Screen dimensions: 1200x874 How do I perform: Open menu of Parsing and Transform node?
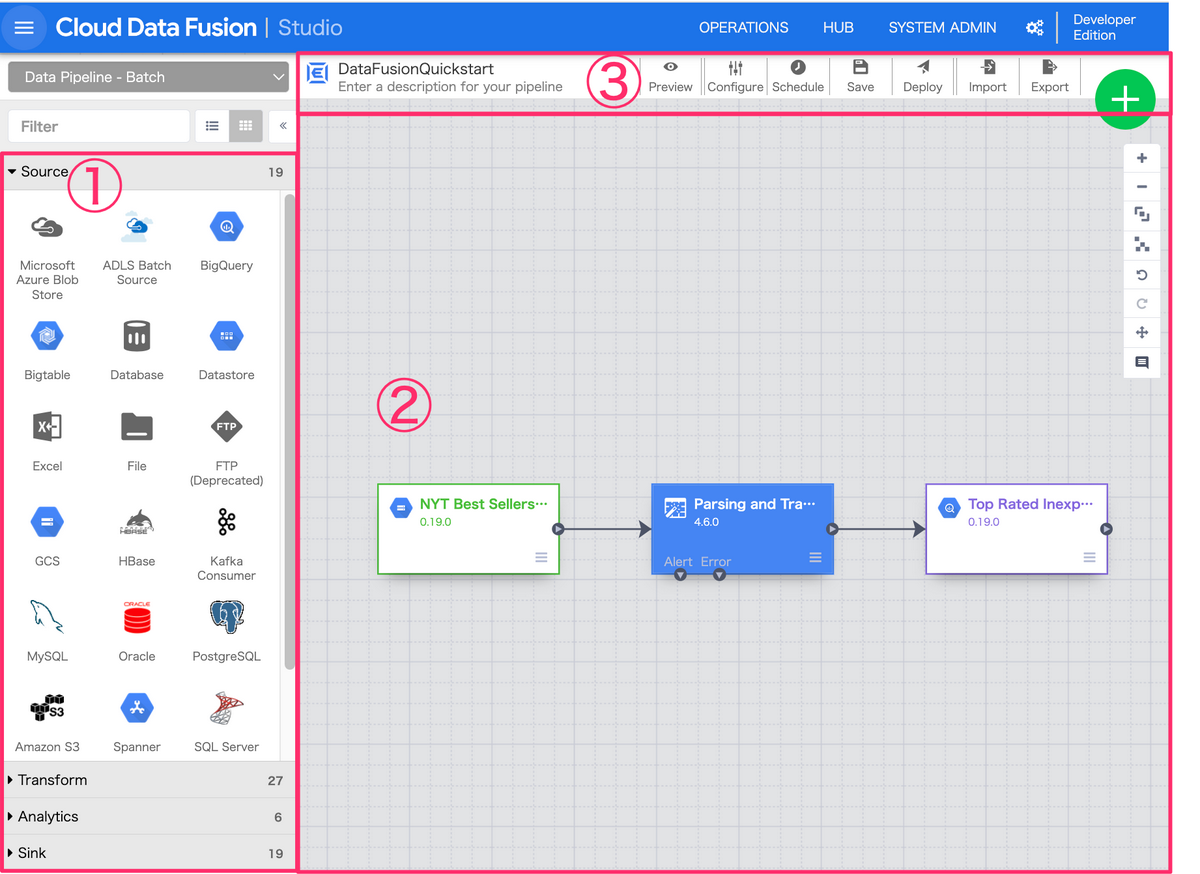815,557
